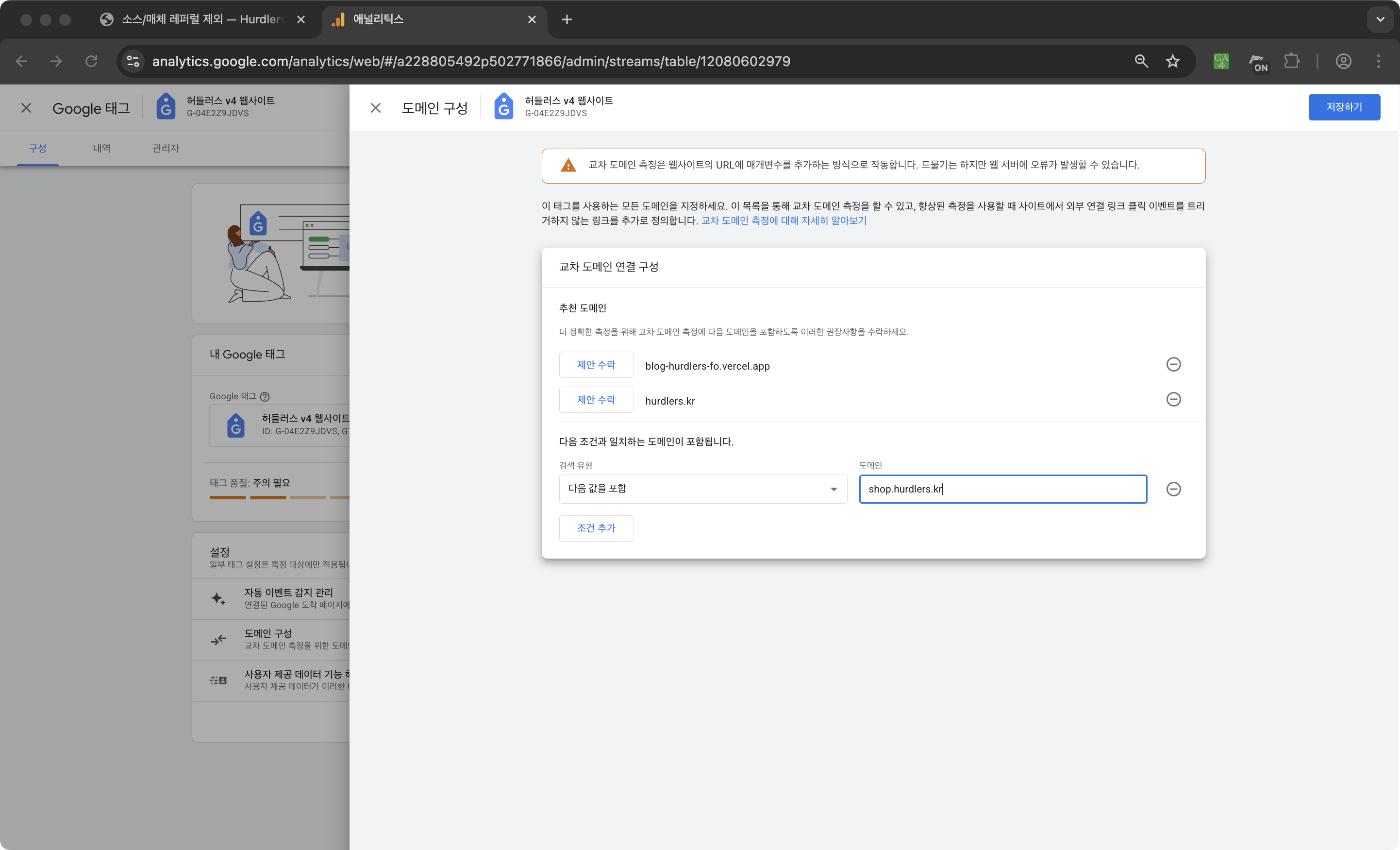
Task: Switch to the 내역 tab
Action: 102,149
